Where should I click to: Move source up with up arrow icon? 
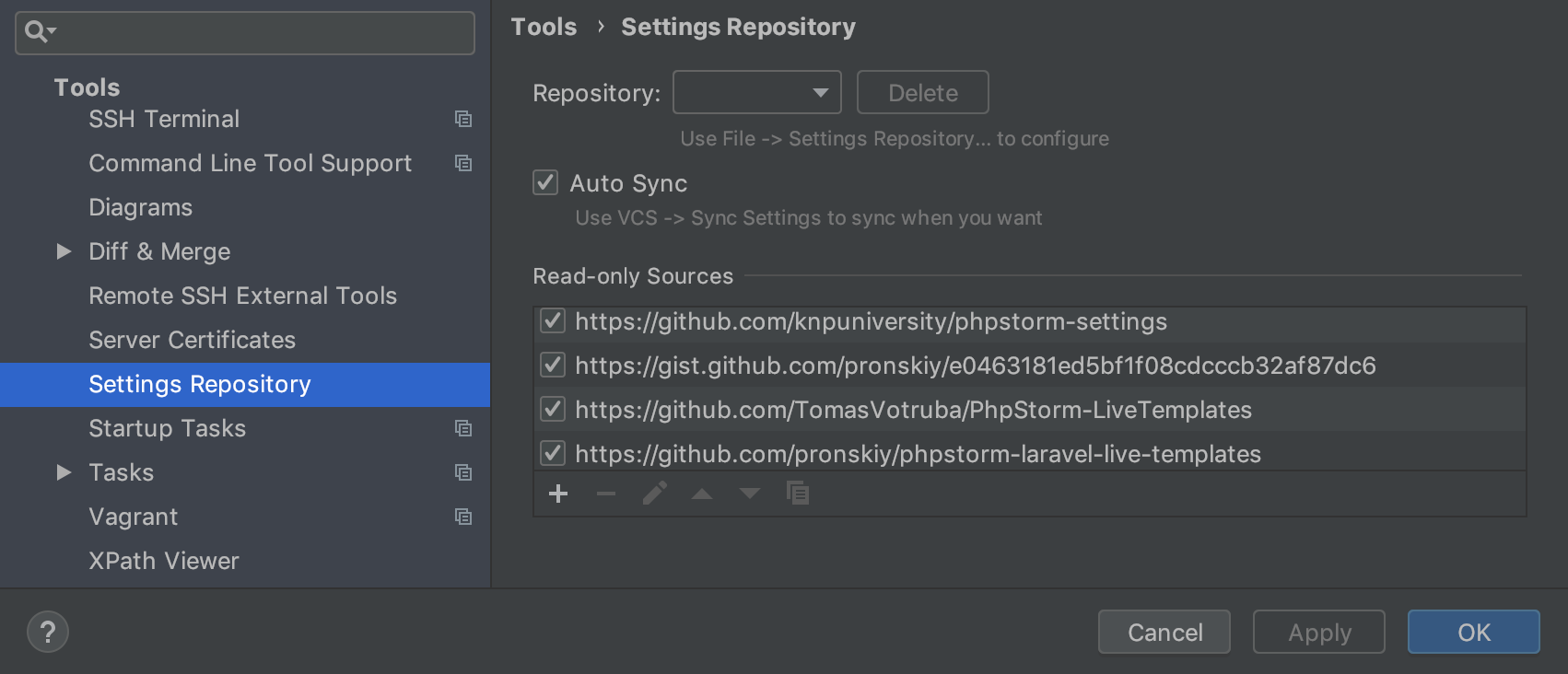tap(702, 494)
